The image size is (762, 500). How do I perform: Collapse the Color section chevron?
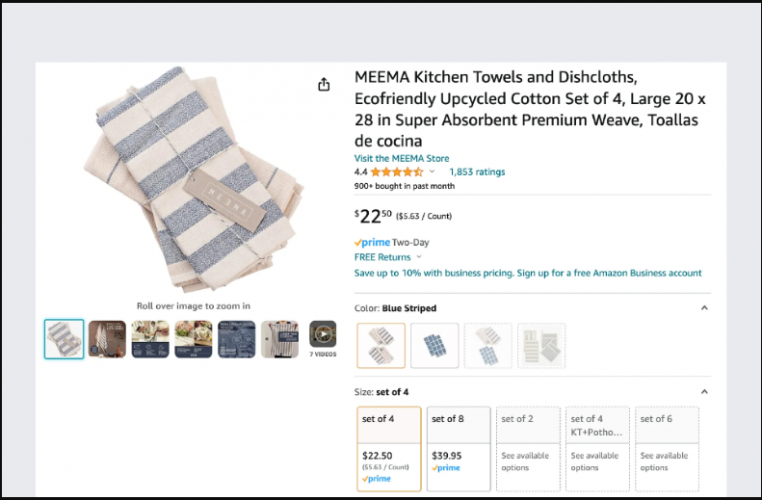click(x=704, y=308)
